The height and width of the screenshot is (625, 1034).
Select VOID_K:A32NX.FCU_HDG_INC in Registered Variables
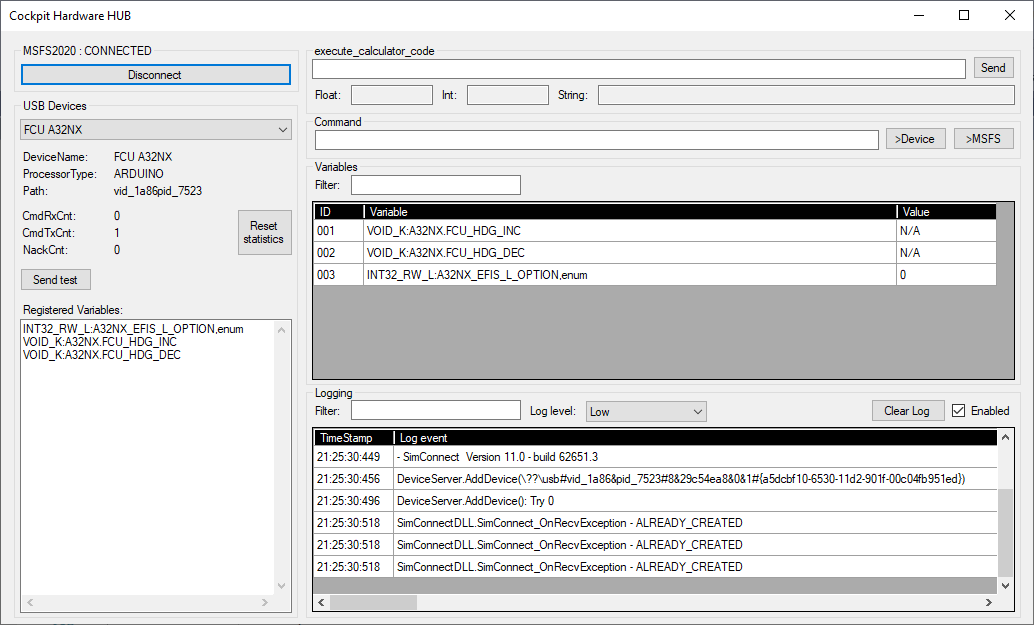click(100, 342)
